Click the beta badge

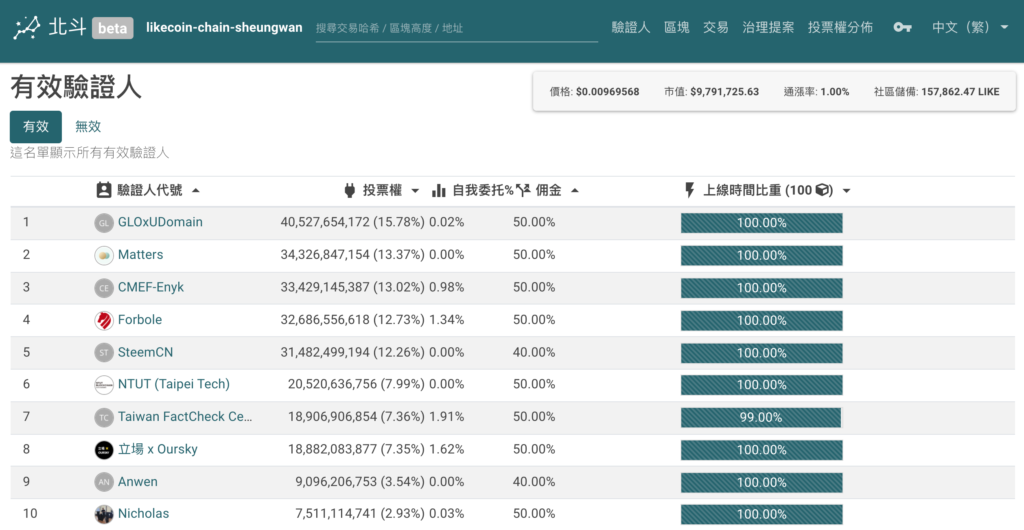pos(112,28)
